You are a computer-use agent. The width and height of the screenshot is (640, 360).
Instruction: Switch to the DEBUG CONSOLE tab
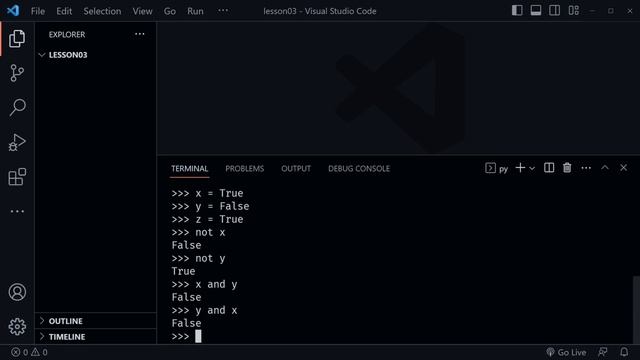(359, 169)
